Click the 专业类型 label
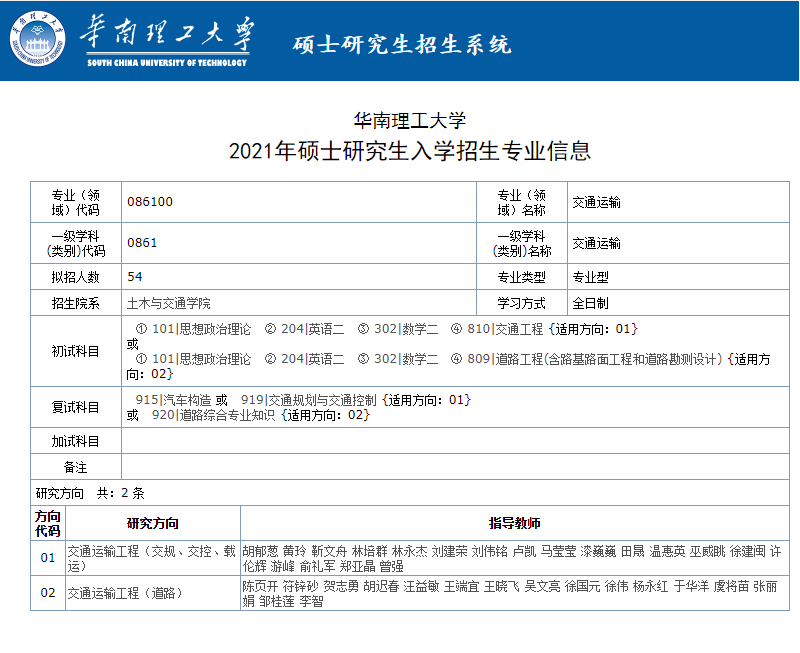Screen dimensions: 800x653 521,277
